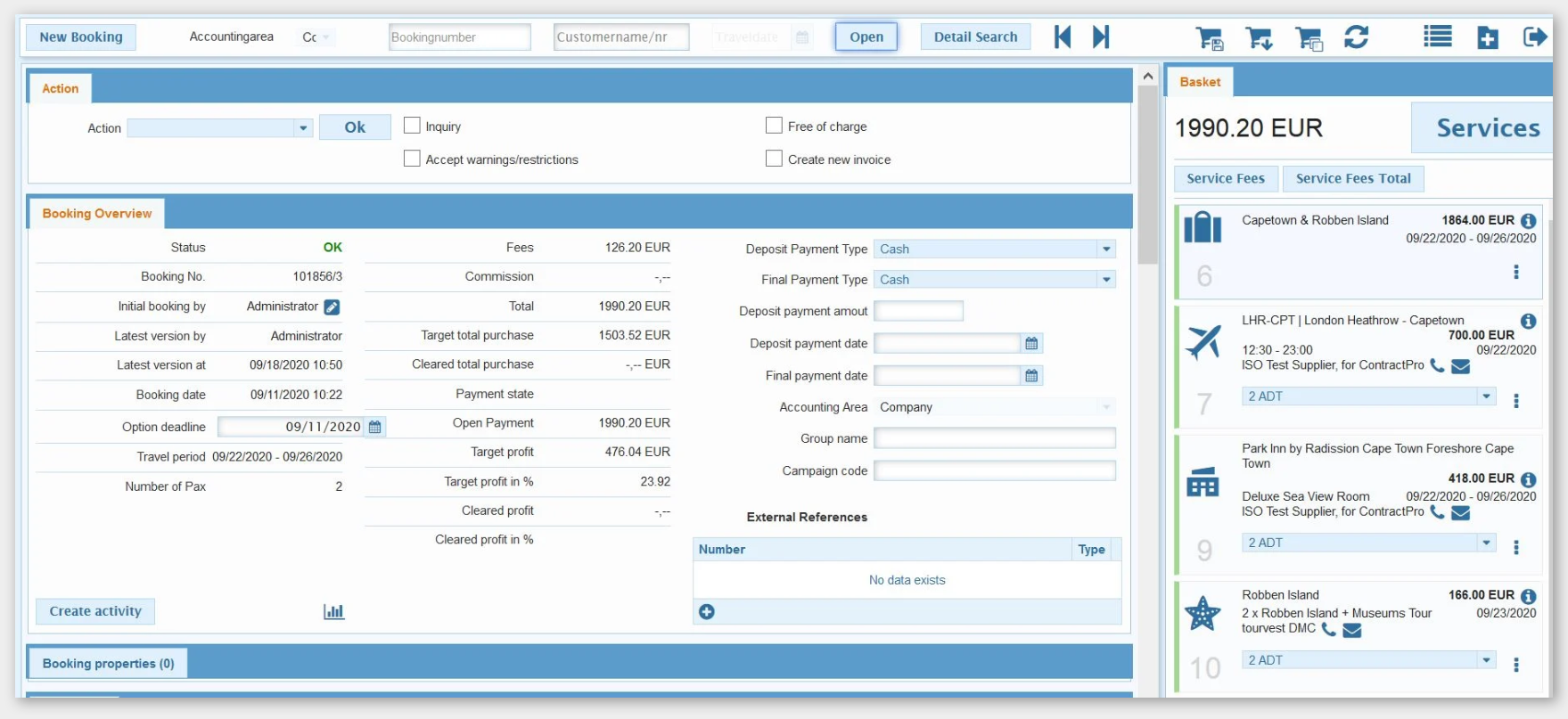Screen dimensions: 1568x719
Task: Click the first shopping cart toolbar icon
Action: [x=1210, y=37]
